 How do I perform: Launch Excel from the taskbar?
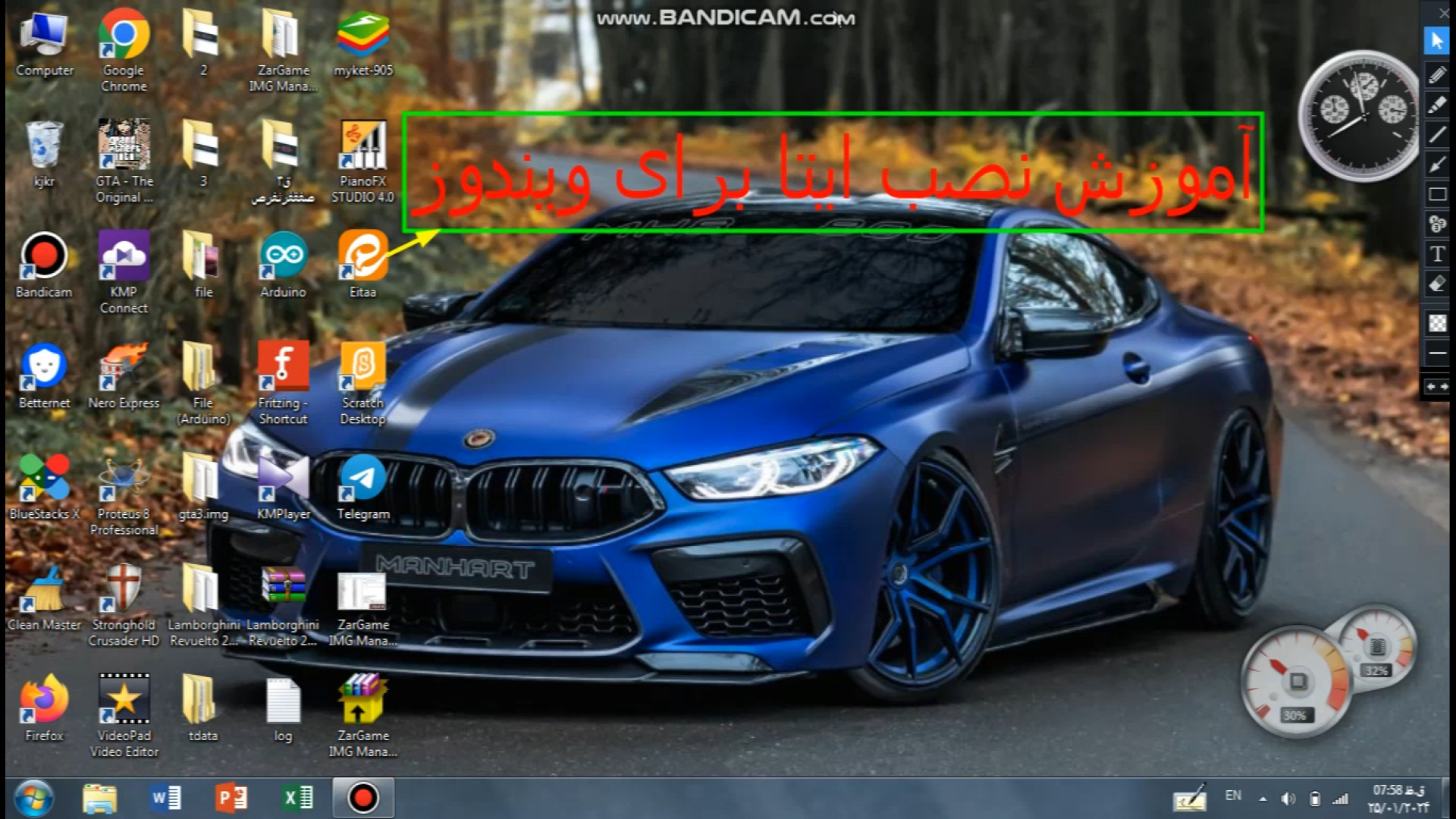(297, 798)
